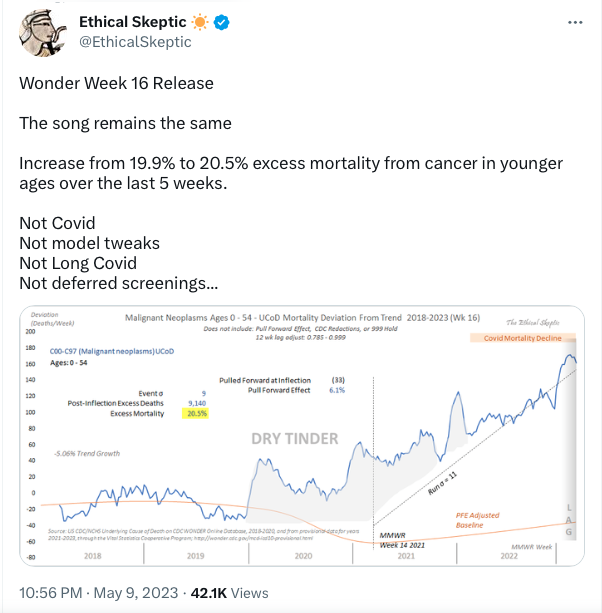Viewport: 602px width, 613px height.
Task: Click the PFE Adjusted Baseline label
Action: tap(477, 520)
